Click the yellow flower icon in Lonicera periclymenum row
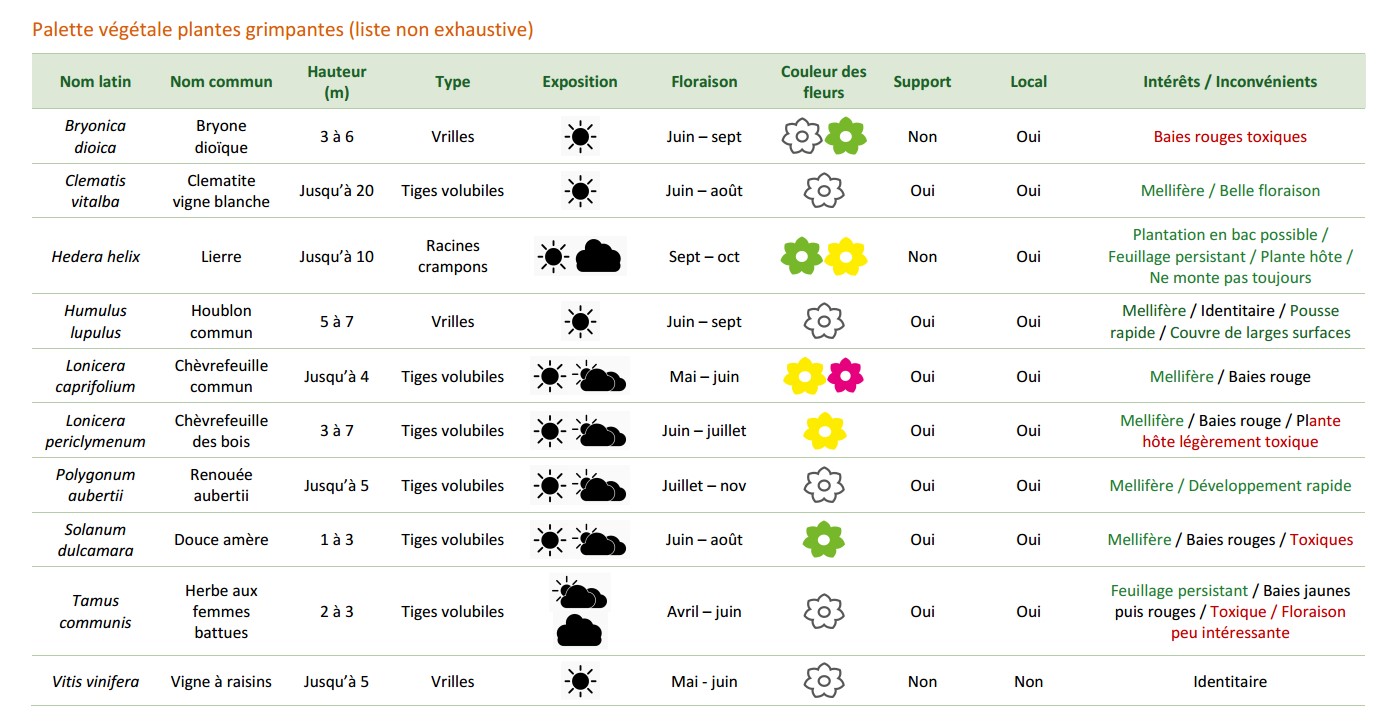Screen dimensions: 1400x728 coord(825,431)
